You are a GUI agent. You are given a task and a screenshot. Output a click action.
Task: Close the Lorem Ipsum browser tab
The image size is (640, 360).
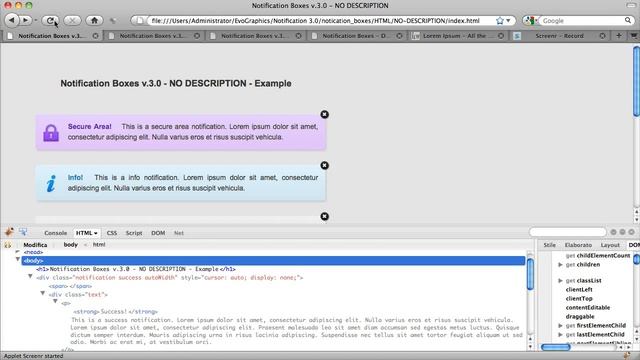coord(501,36)
